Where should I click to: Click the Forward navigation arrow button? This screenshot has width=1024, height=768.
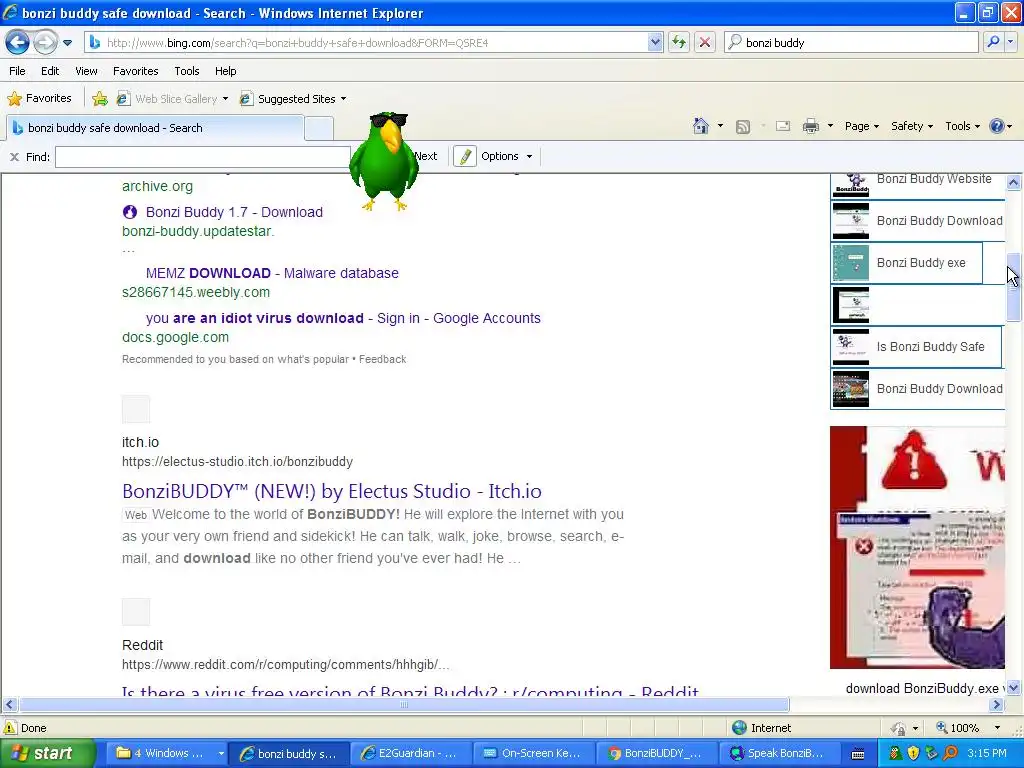(x=45, y=42)
